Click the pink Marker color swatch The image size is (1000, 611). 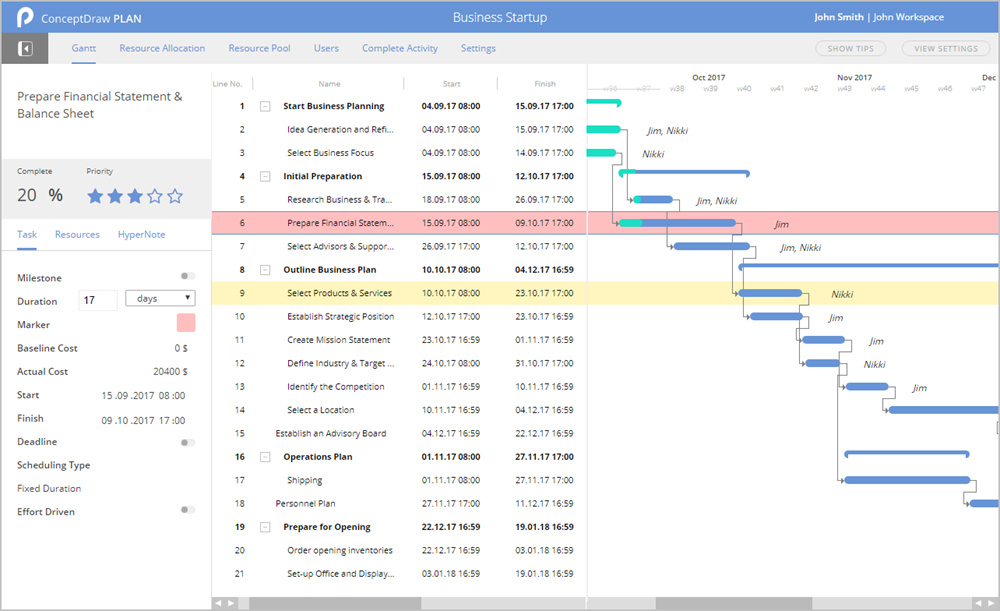tap(186, 323)
